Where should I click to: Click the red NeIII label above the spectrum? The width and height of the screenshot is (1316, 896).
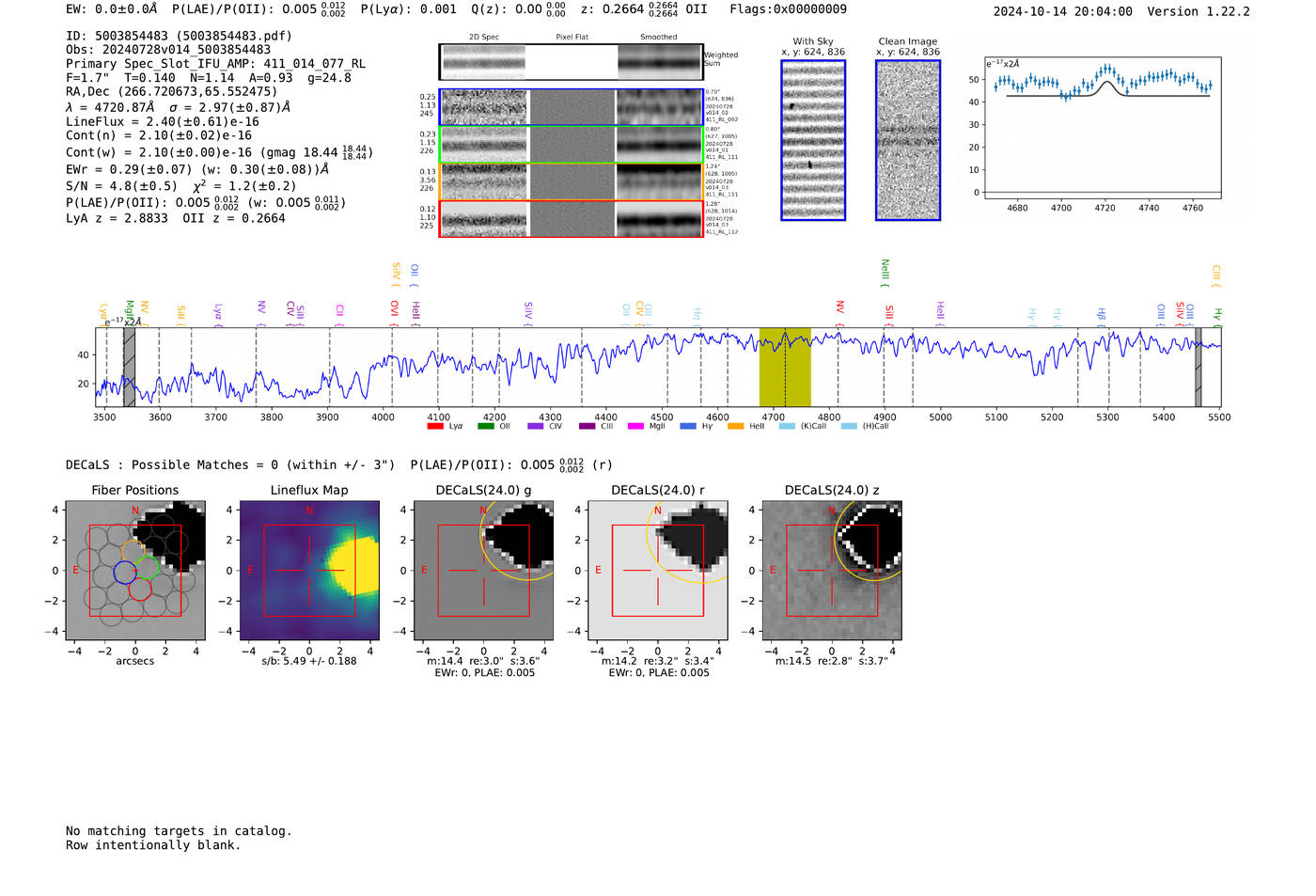point(884,273)
